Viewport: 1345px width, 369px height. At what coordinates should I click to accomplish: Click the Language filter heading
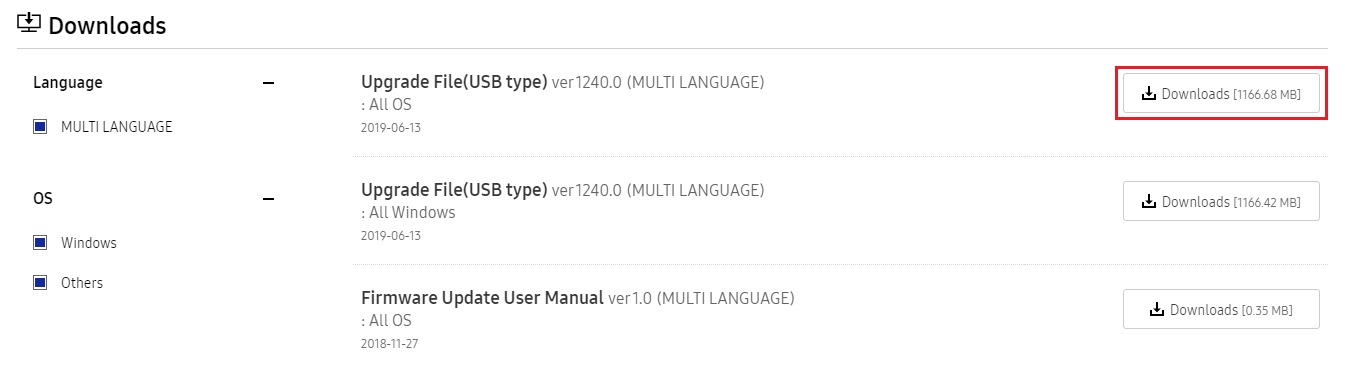pos(68,83)
